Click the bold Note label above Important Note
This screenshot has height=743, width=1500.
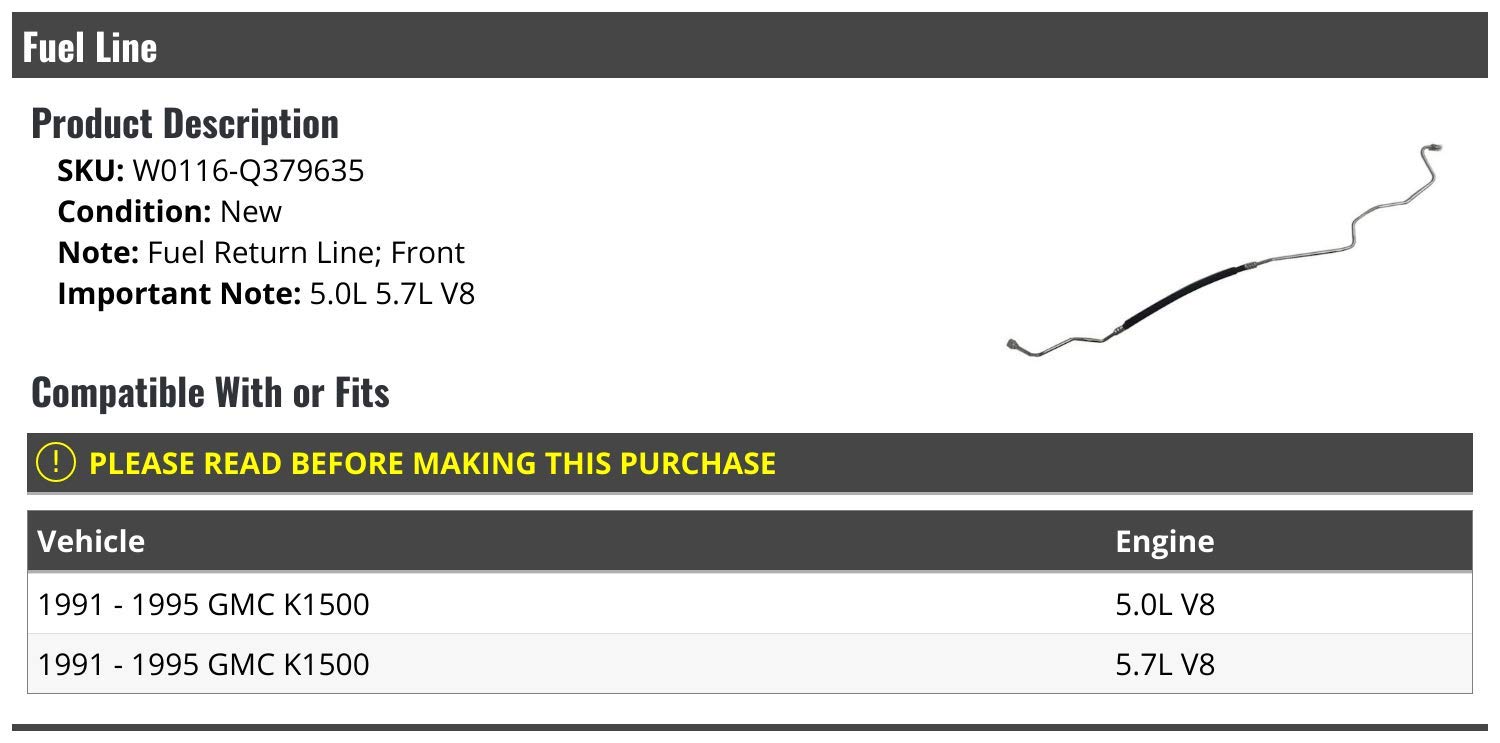pyautogui.click(x=98, y=253)
